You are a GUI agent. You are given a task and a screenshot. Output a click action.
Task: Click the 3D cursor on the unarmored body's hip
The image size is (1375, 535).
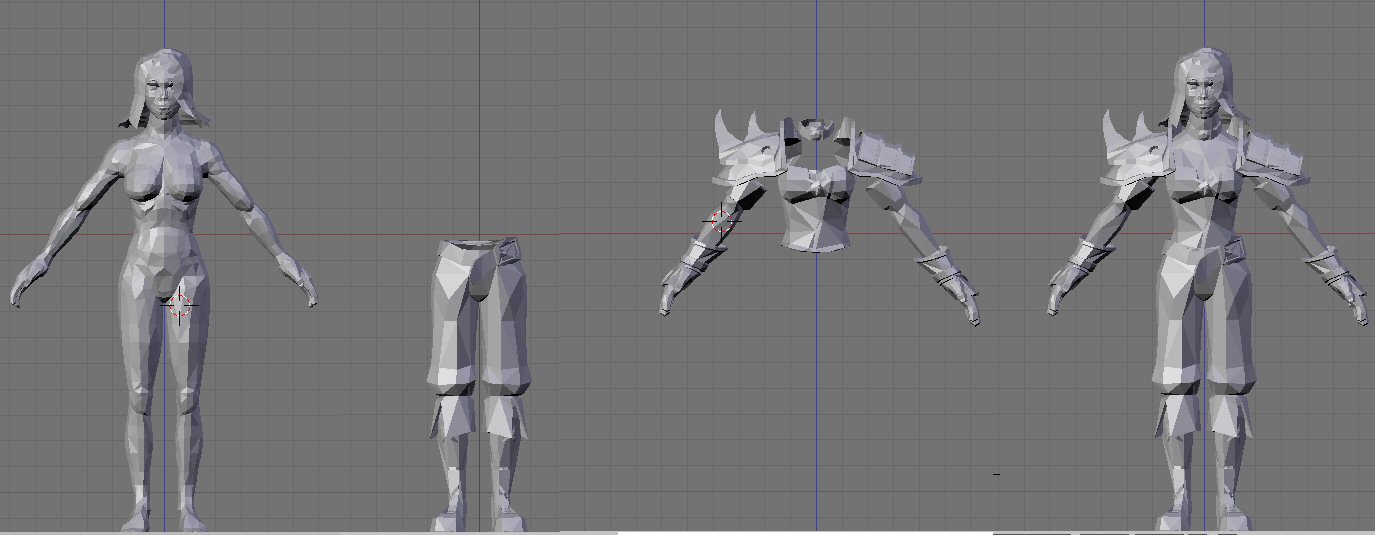[181, 304]
